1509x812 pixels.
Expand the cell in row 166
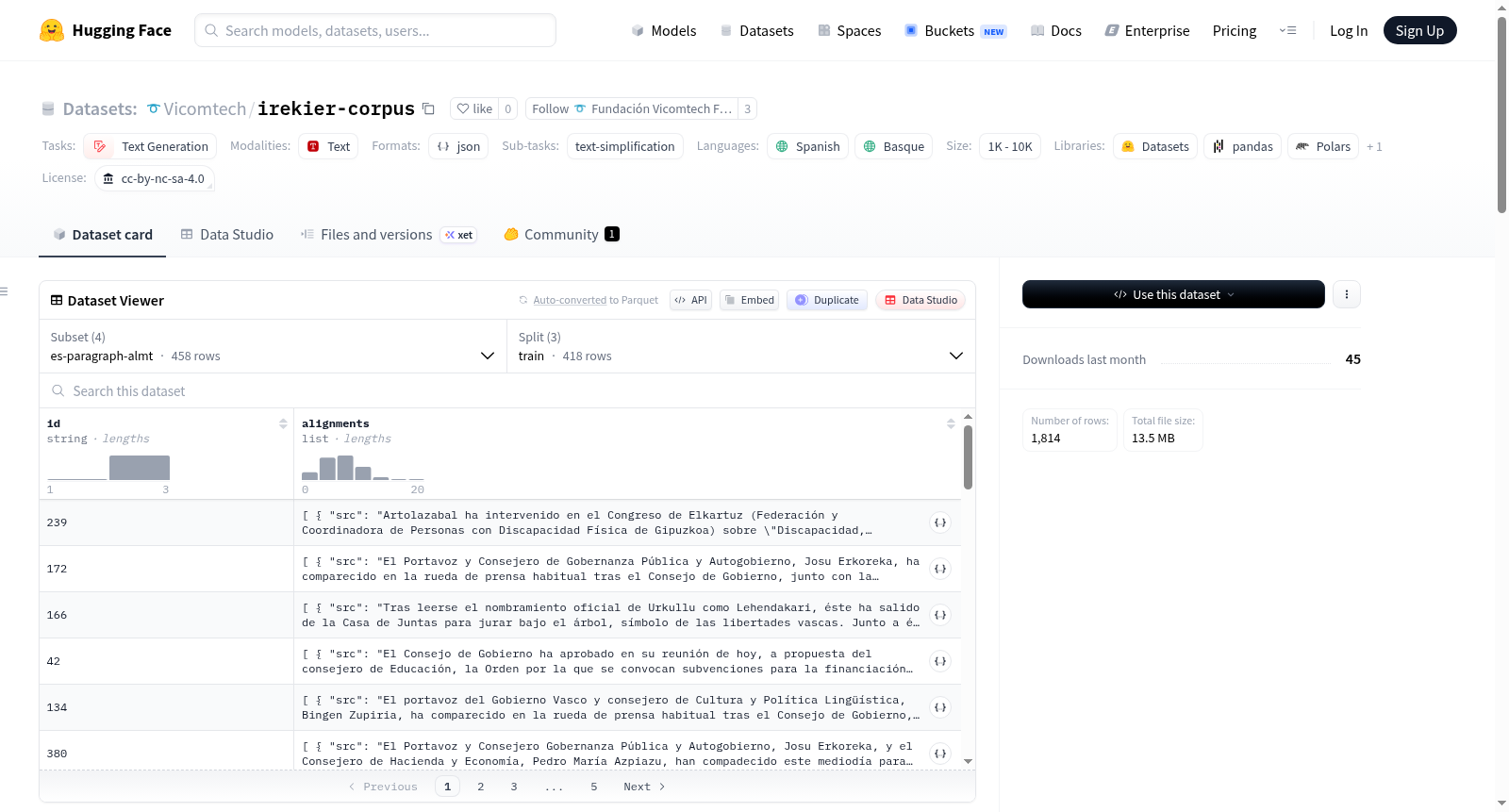click(x=940, y=615)
